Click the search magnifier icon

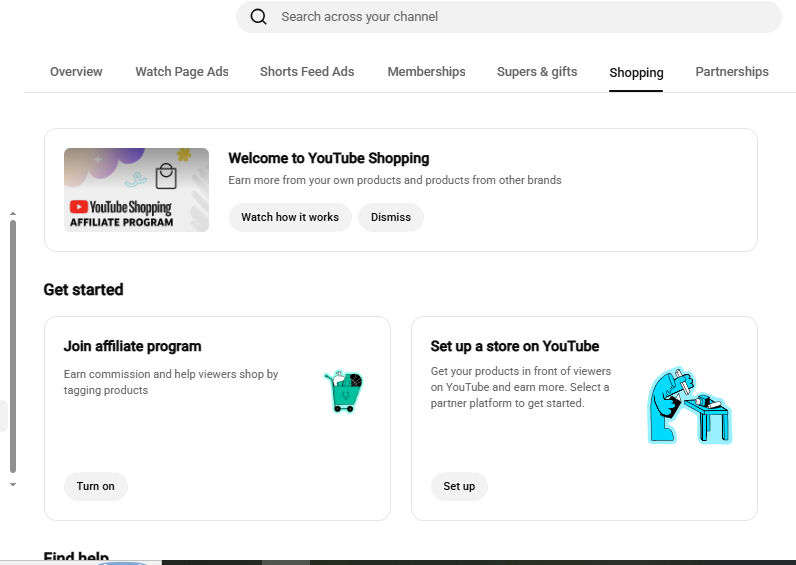258,17
